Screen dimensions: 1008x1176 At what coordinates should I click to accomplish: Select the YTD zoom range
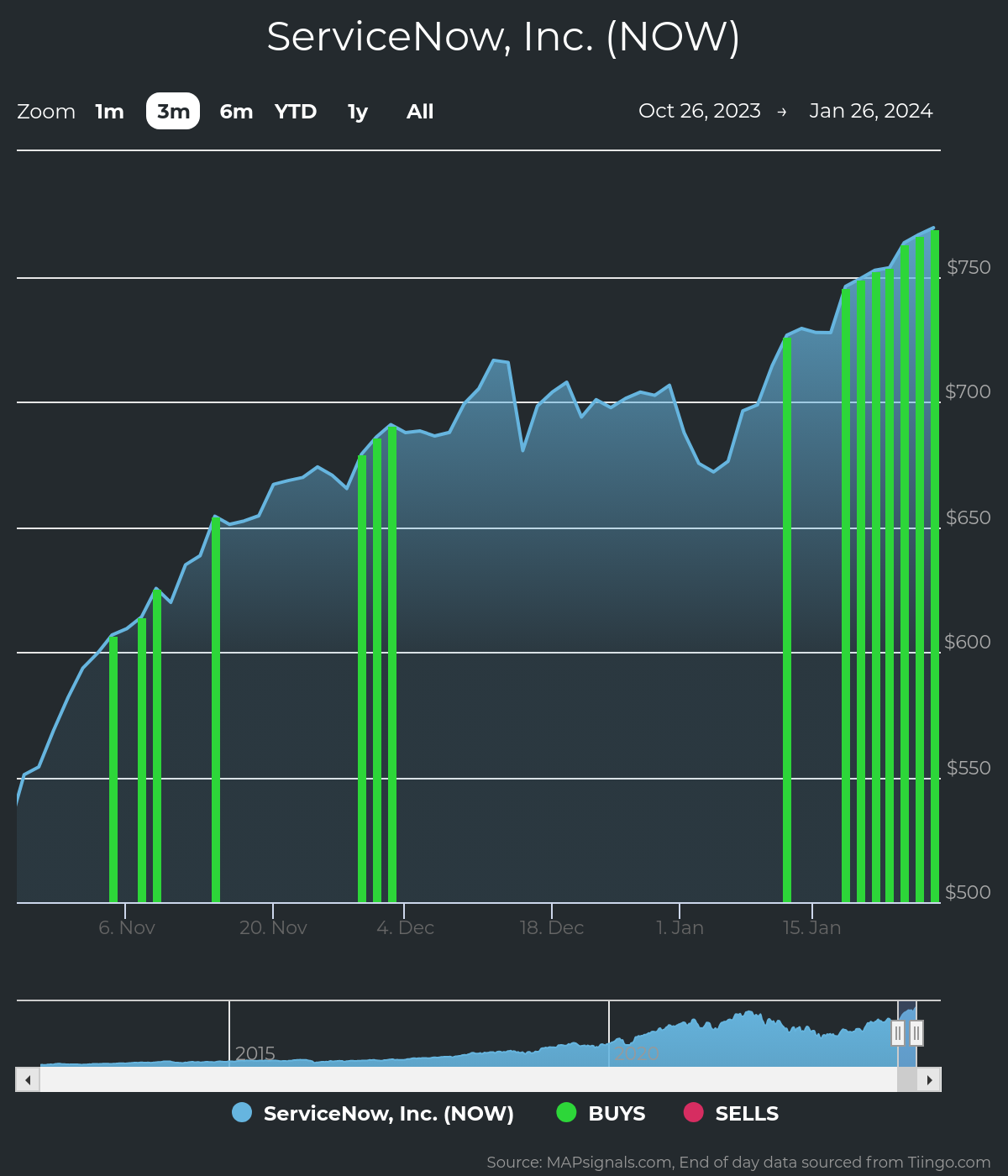[296, 112]
